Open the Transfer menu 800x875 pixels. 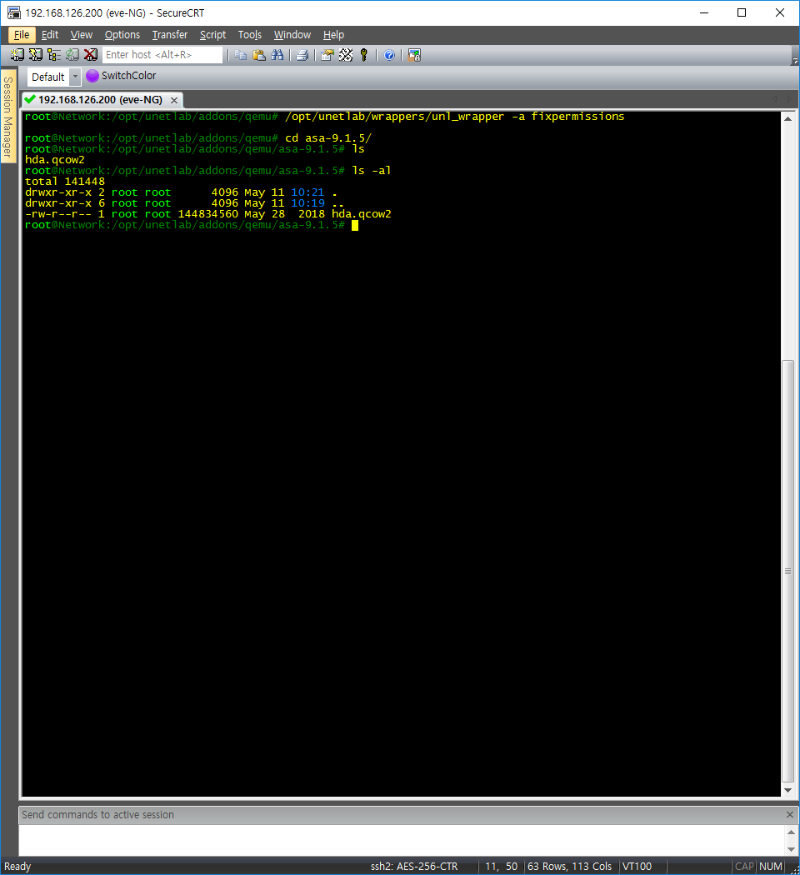(x=170, y=35)
